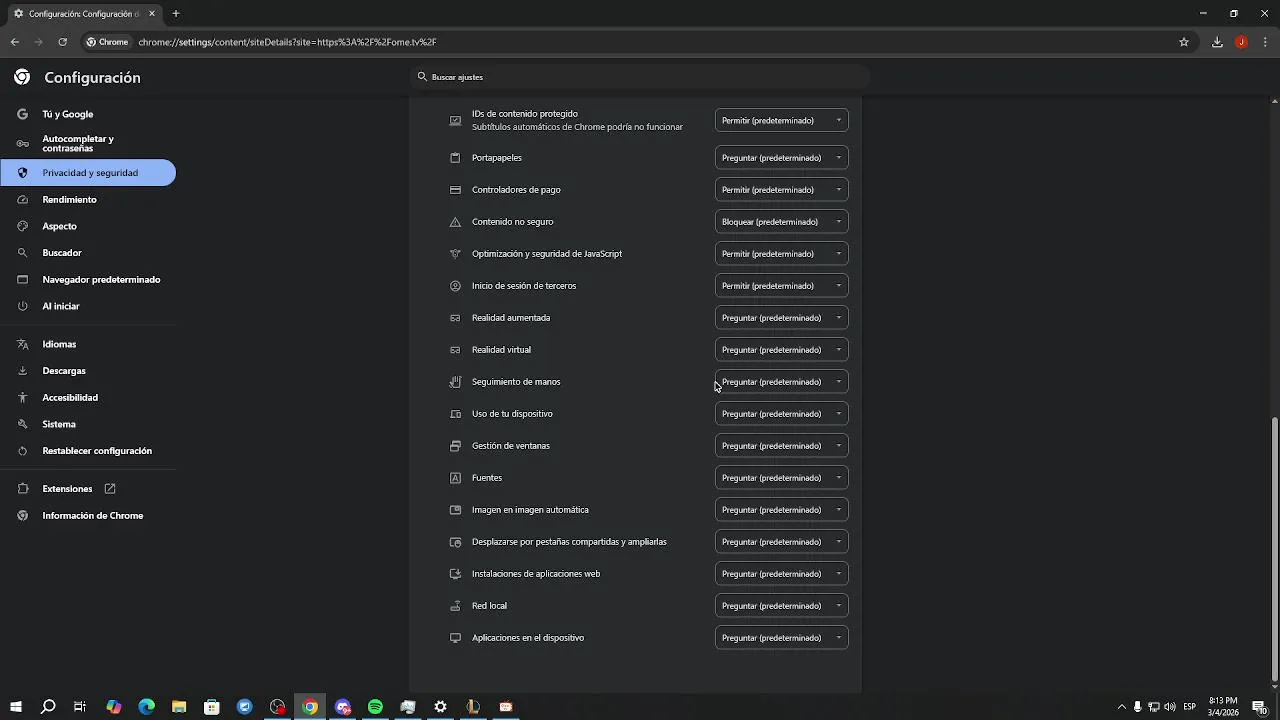
Task: Expand Uso de tu dispositivo dropdown
Action: coord(782,414)
